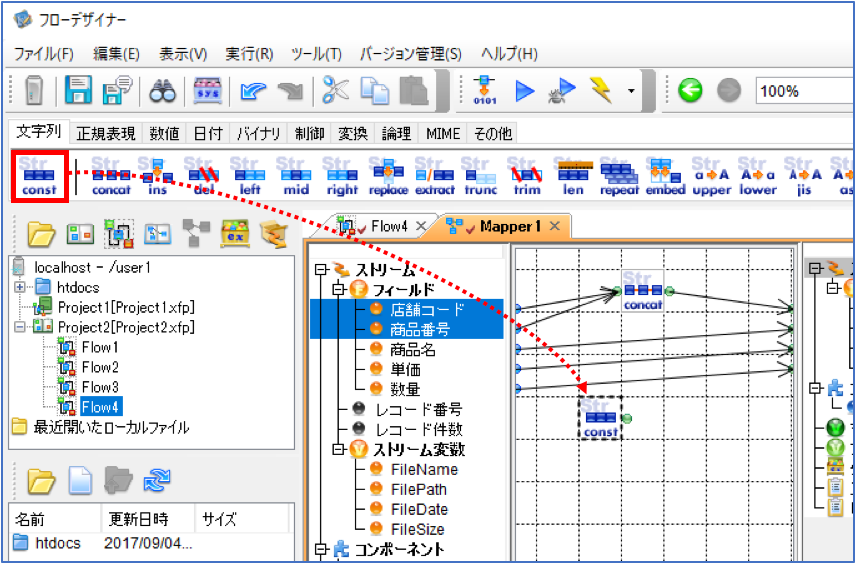
Task: Choose the trim function icon
Action: pos(527,176)
